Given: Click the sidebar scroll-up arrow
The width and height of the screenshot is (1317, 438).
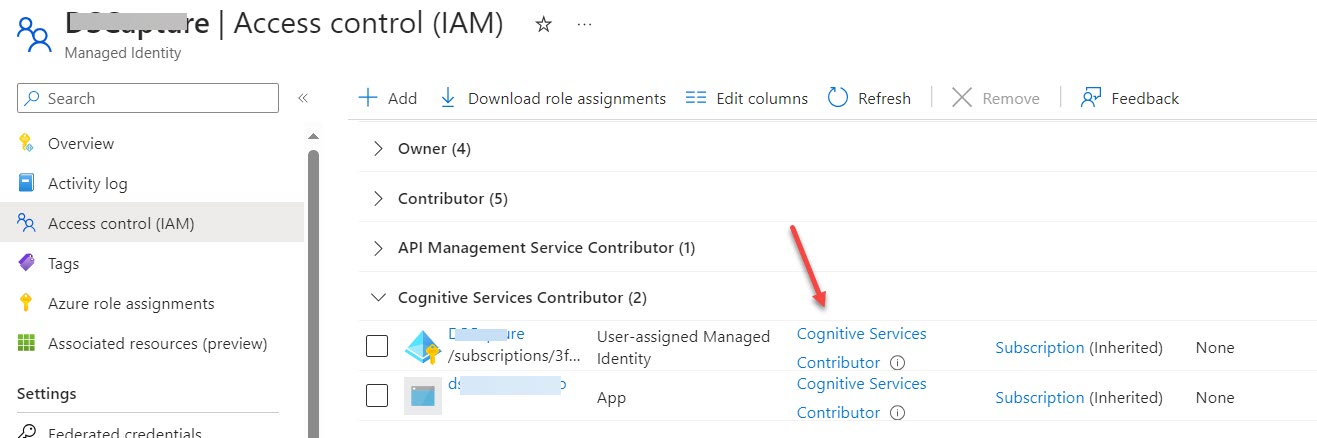Looking at the screenshot, I should coord(313,136).
